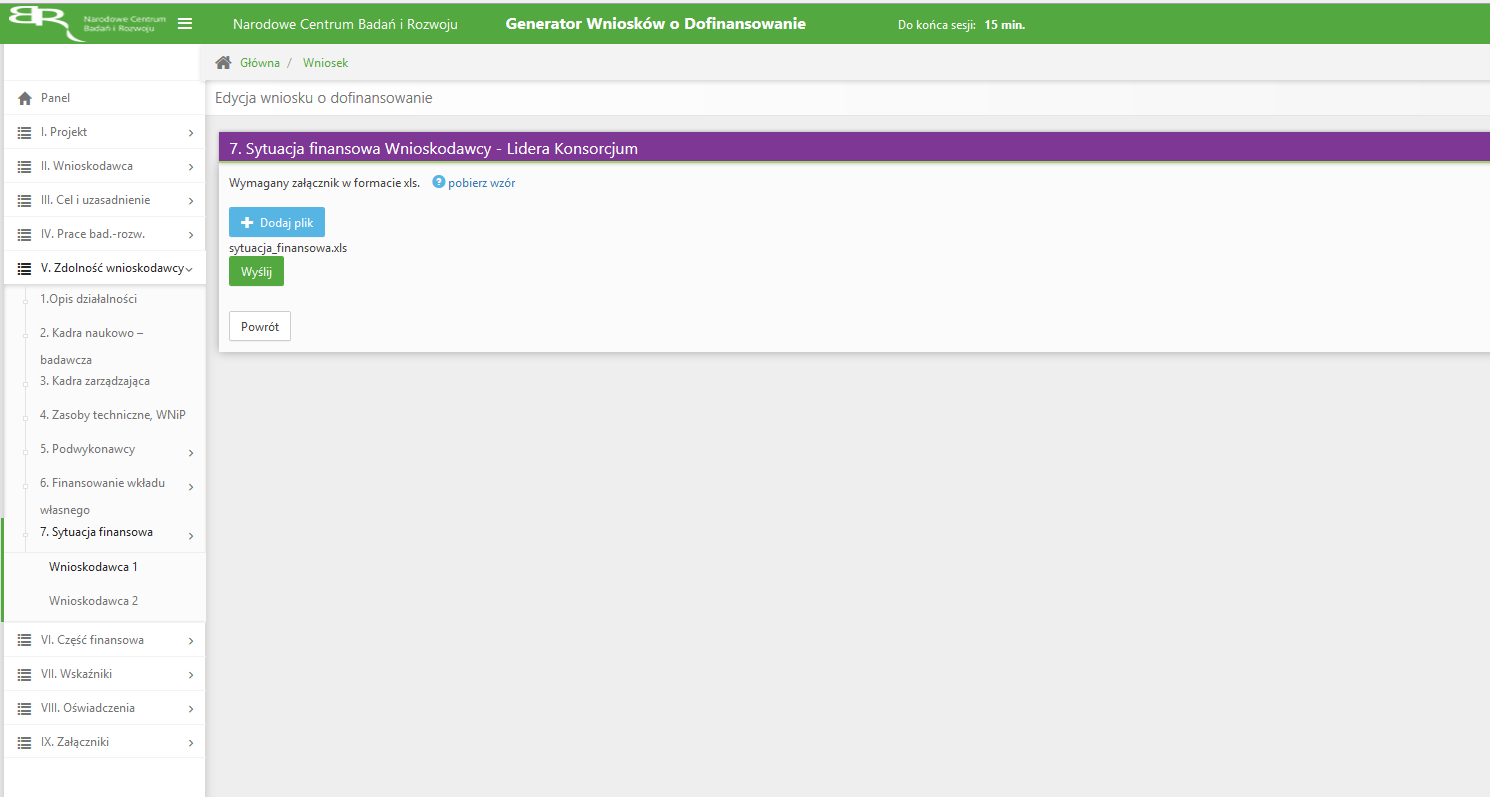The width and height of the screenshot is (1490, 797).
Task: Select 3. Kadra zarządzająca subitem
Action: click(x=95, y=381)
